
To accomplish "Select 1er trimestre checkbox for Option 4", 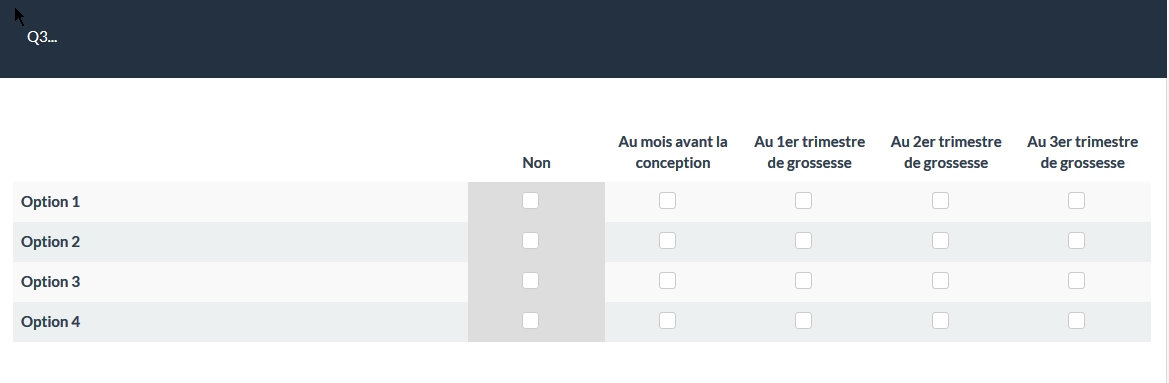I will (803, 320).
